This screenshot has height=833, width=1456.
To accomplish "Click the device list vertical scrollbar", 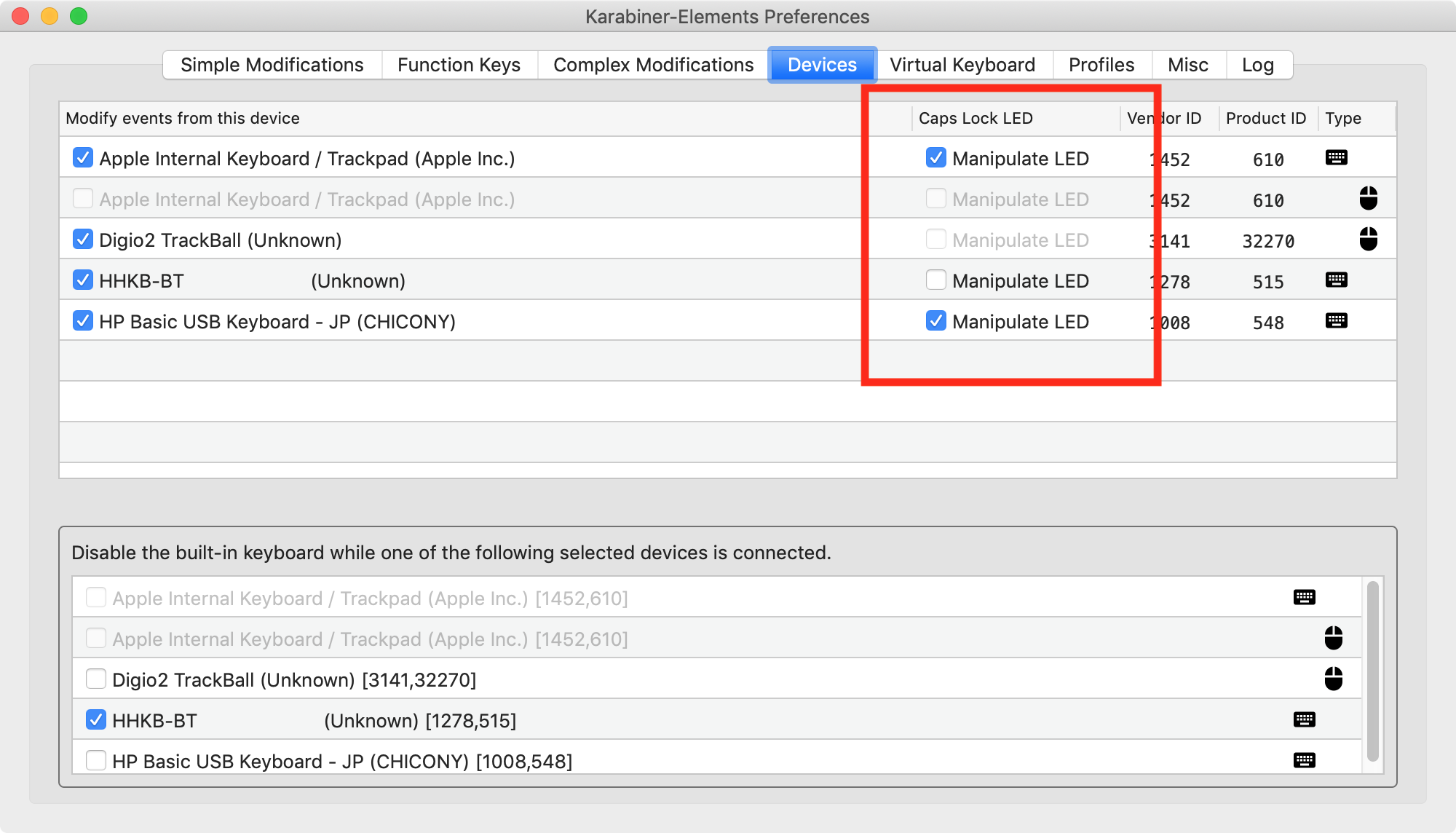I will [x=1372, y=670].
